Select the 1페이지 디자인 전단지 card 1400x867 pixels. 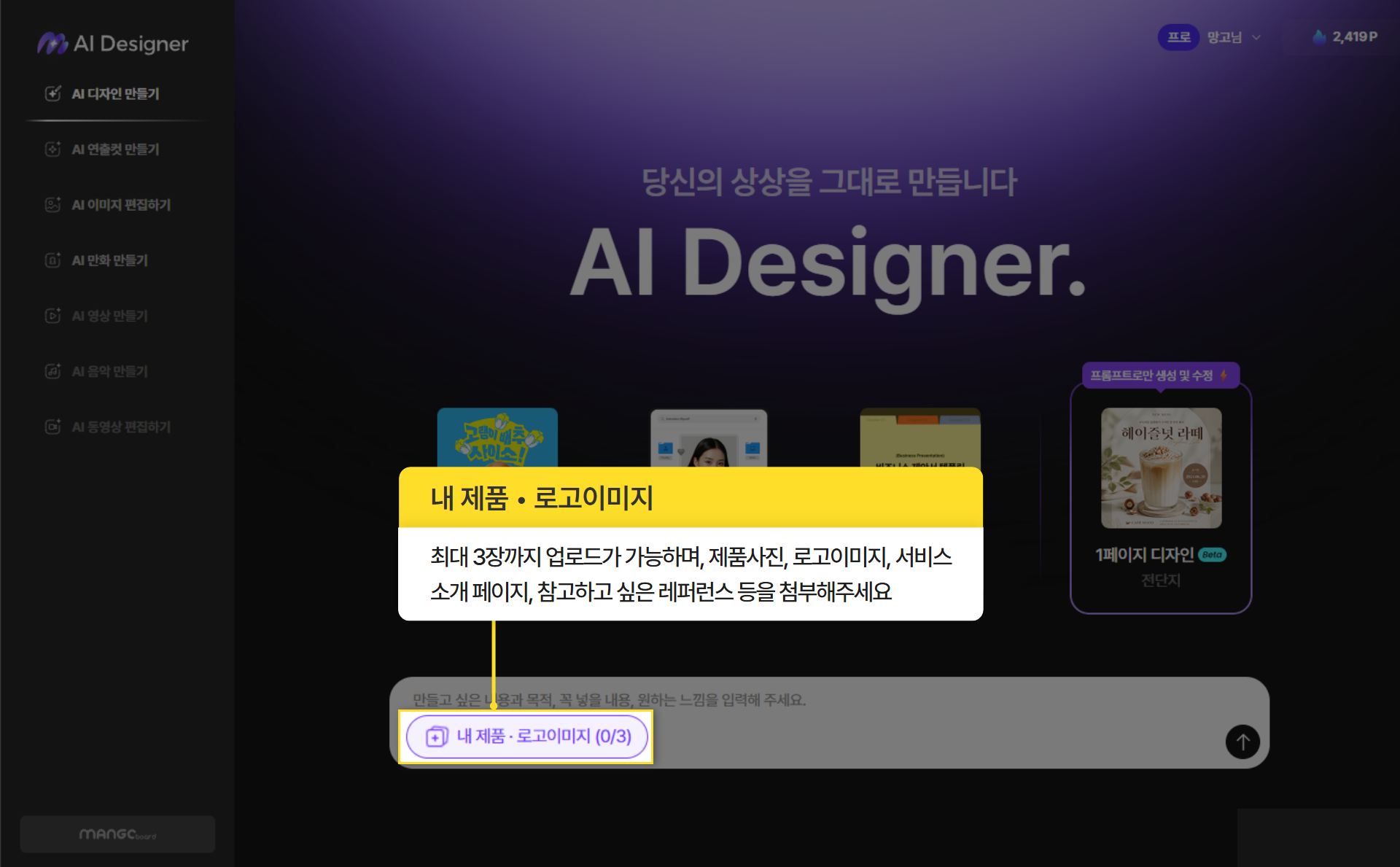[x=1161, y=499]
